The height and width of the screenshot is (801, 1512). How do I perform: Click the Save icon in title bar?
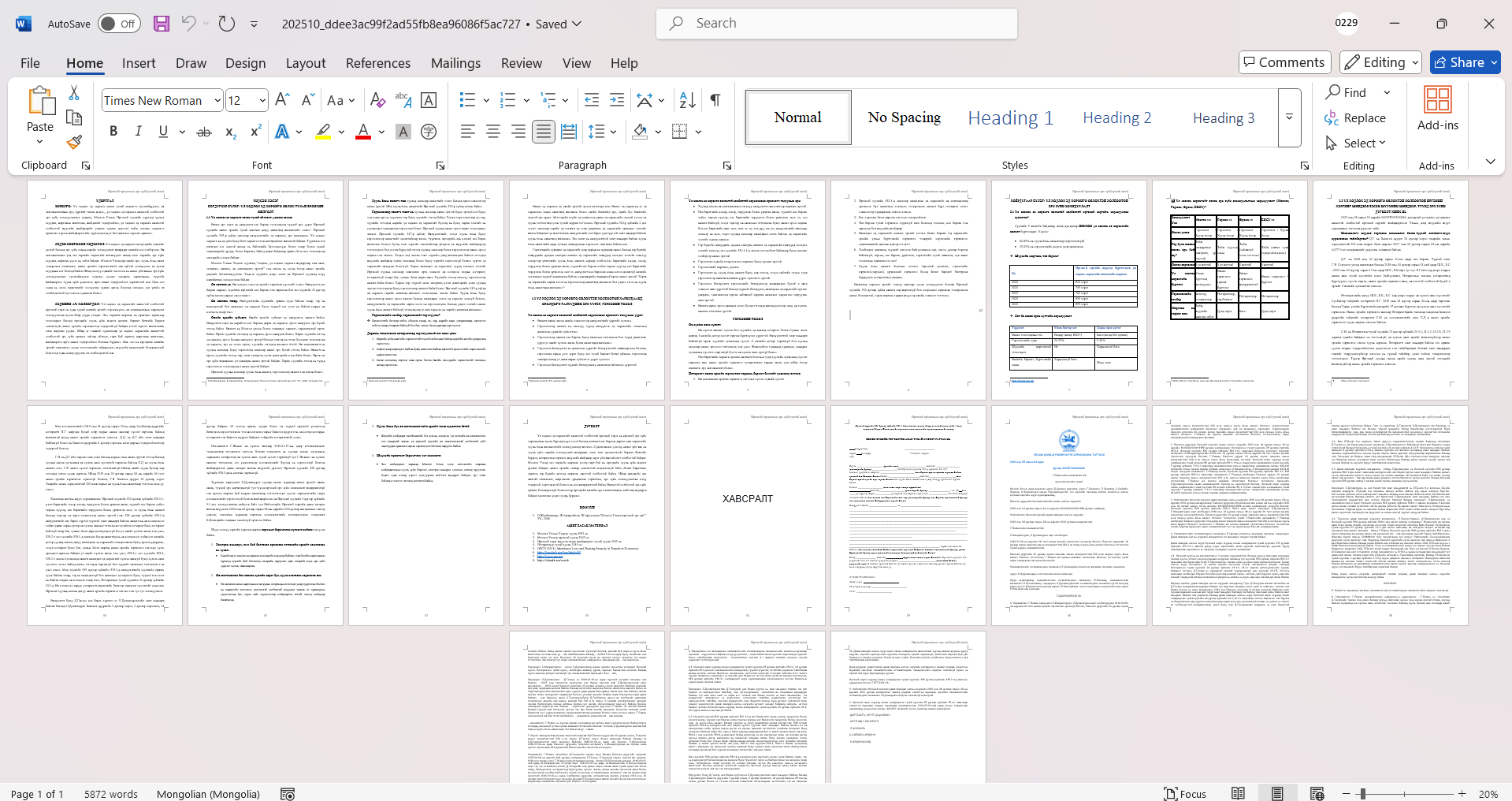tap(162, 24)
